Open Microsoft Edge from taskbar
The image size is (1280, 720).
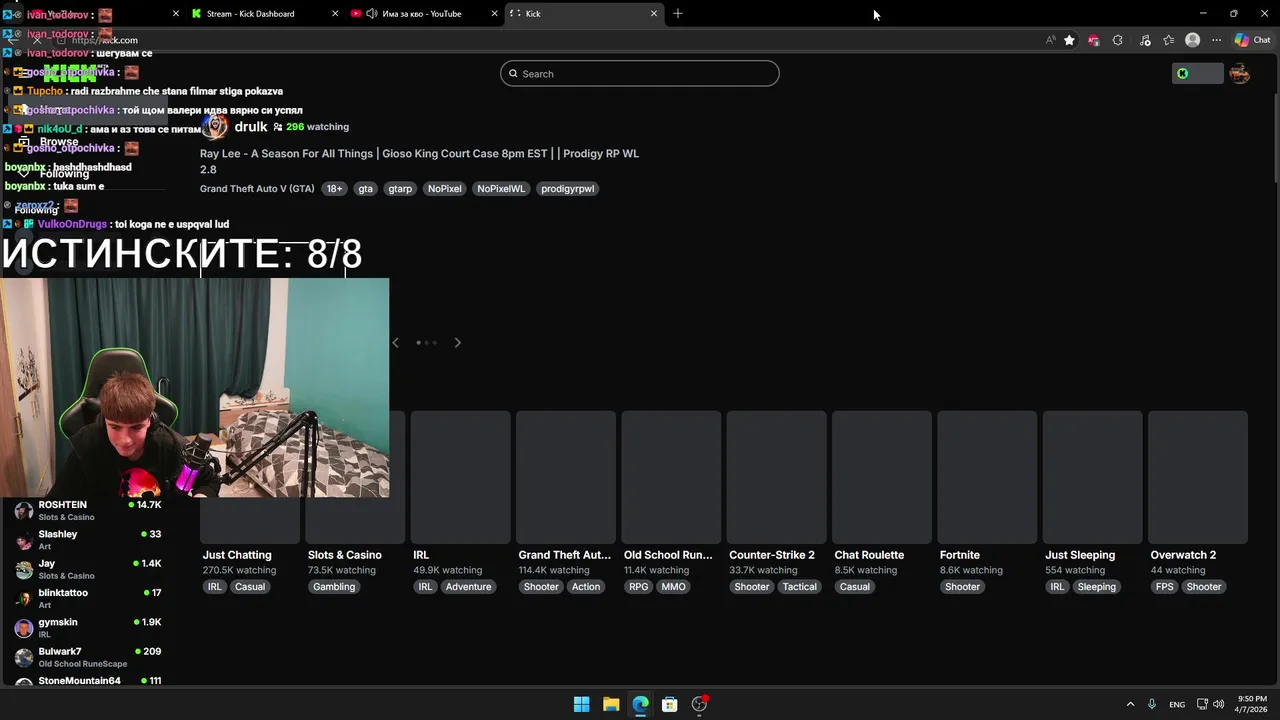pyautogui.click(x=640, y=704)
